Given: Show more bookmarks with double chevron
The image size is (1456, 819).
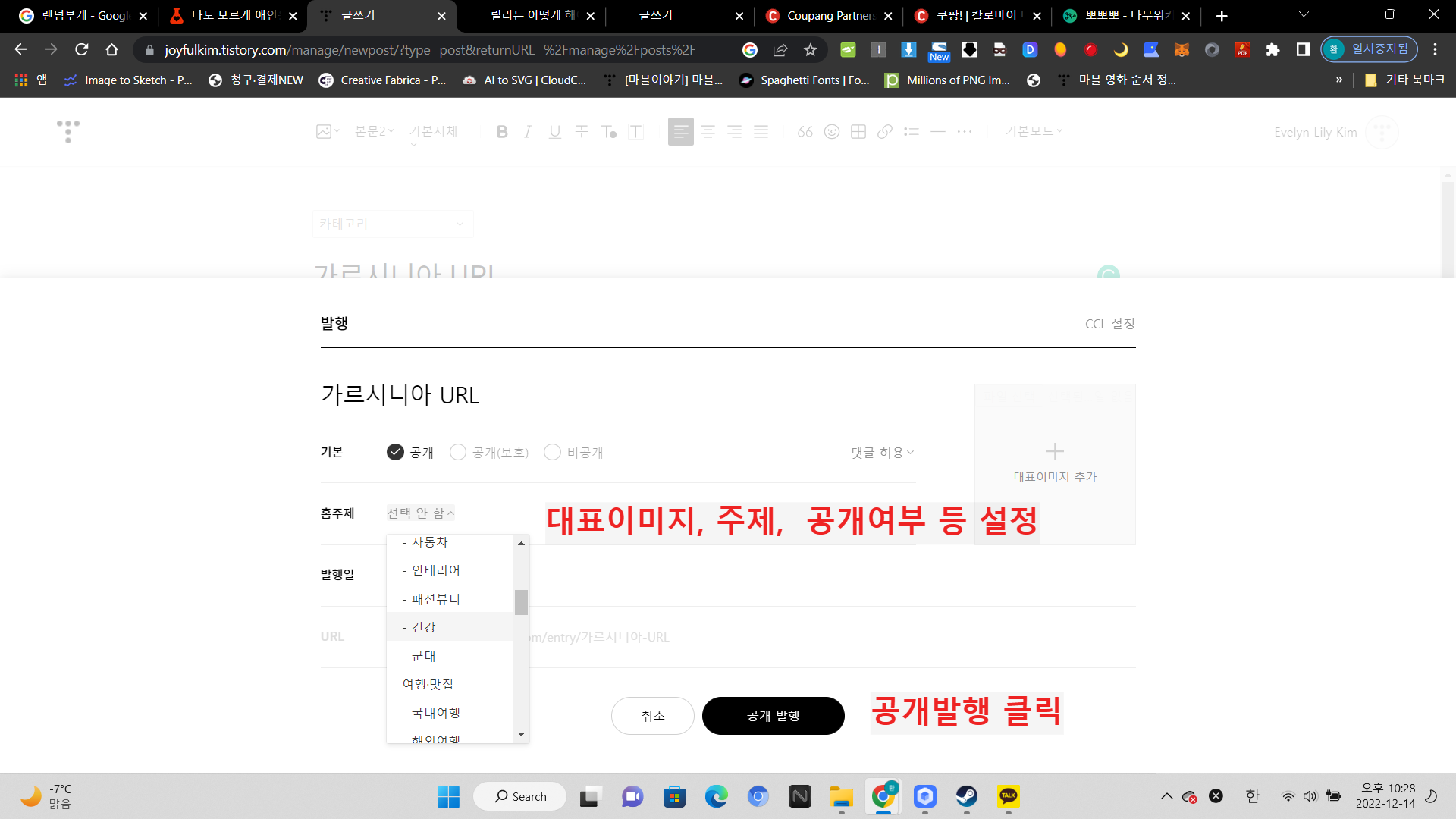Looking at the screenshot, I should pyautogui.click(x=1339, y=80).
